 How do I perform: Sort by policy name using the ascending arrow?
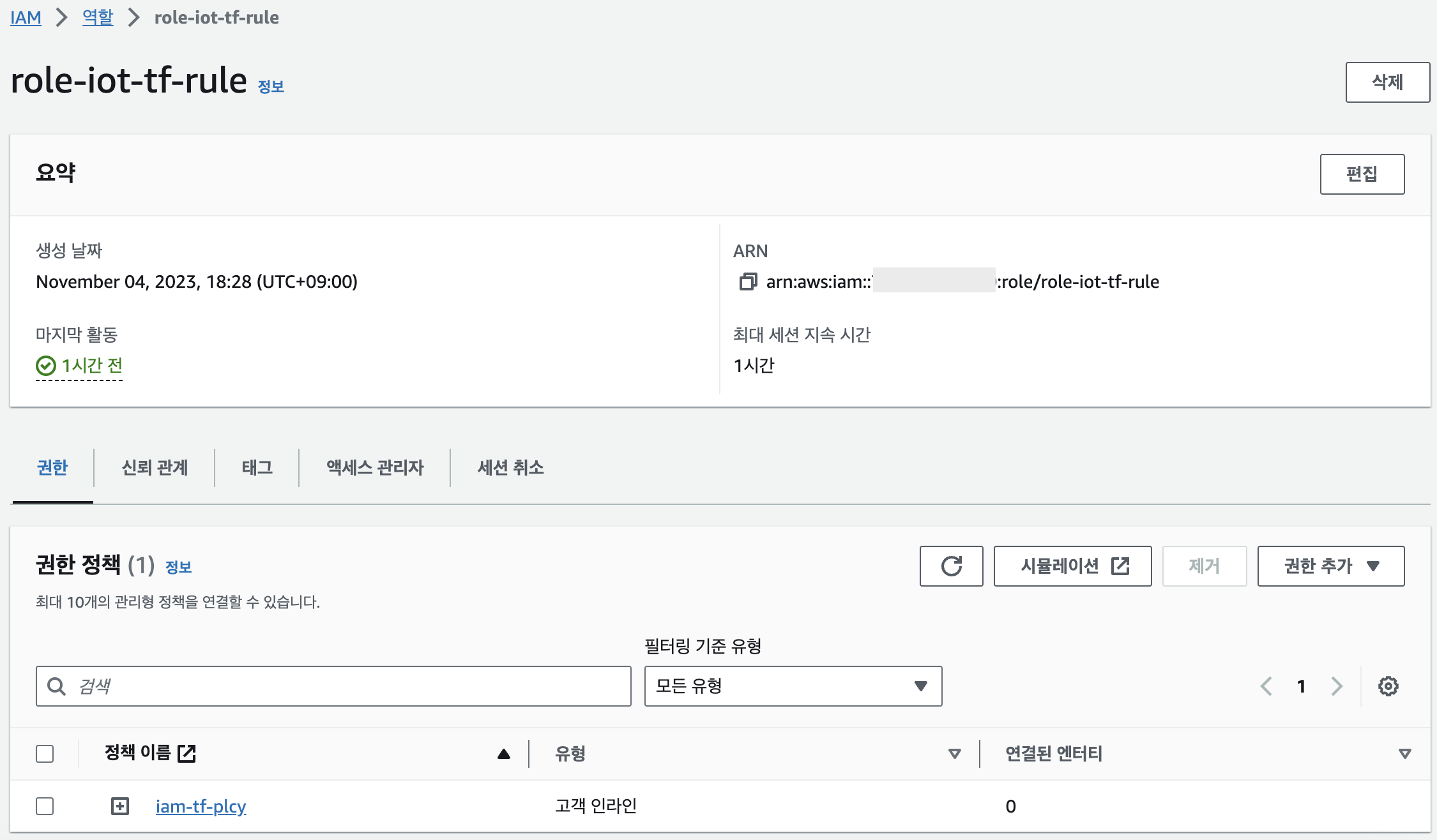tap(503, 754)
